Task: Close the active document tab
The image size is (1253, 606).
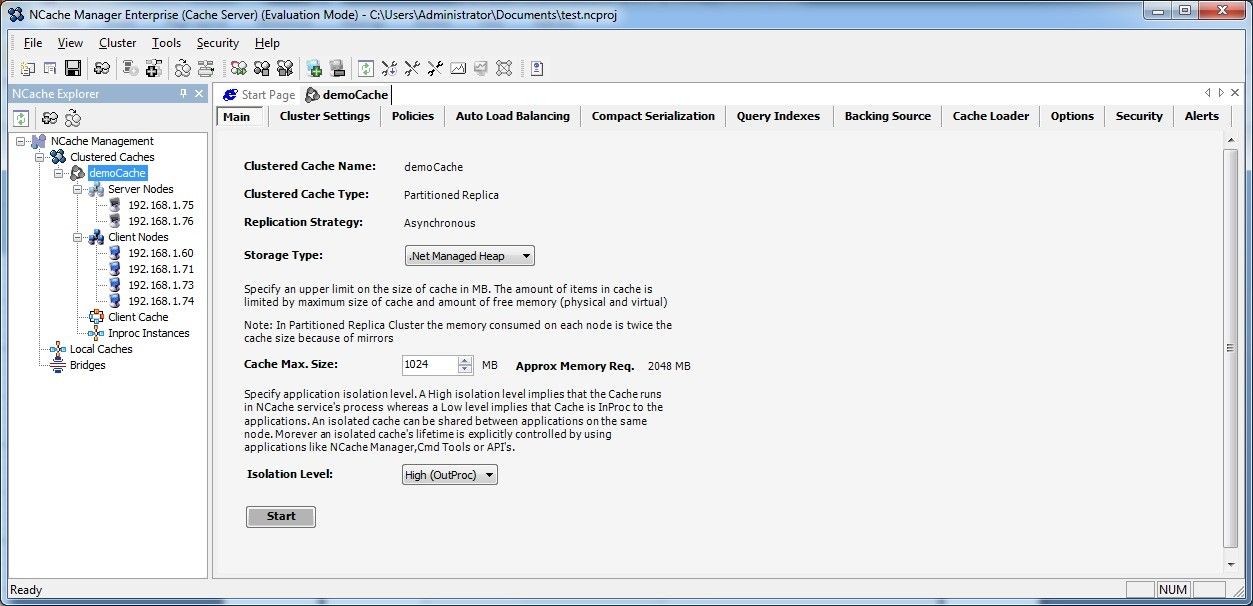Action: 1236,93
